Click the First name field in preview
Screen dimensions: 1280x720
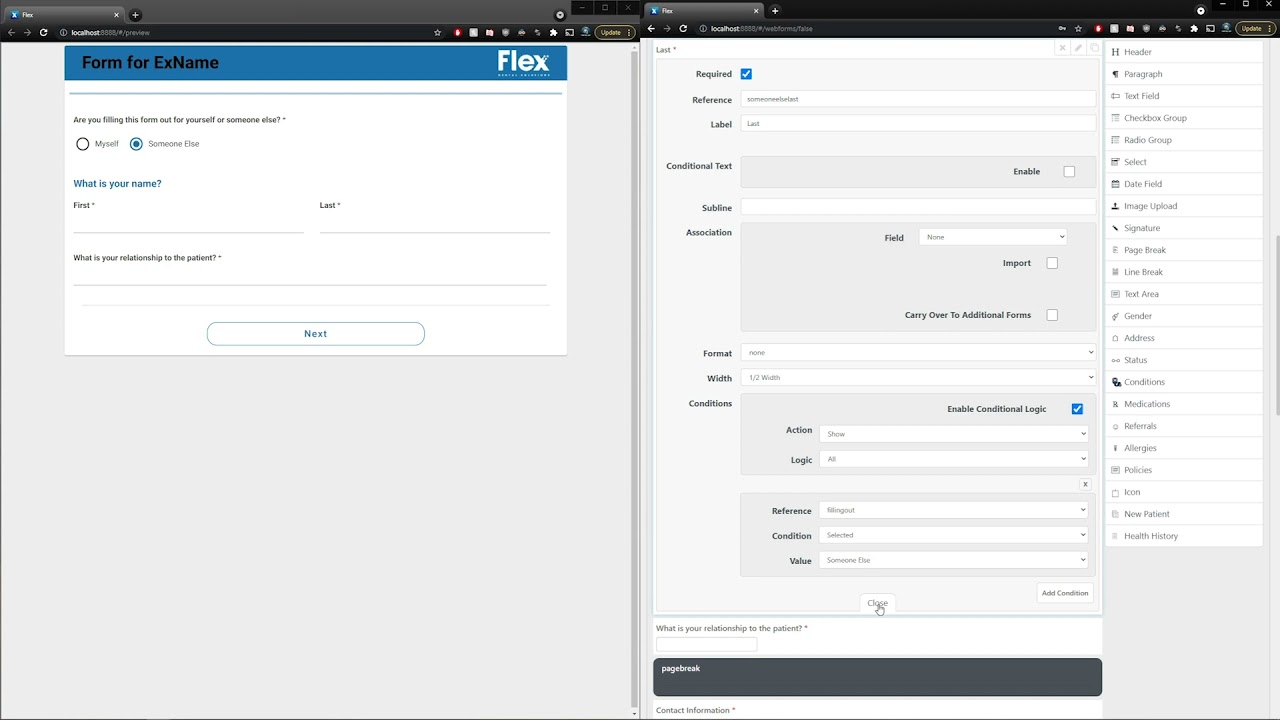[188, 223]
